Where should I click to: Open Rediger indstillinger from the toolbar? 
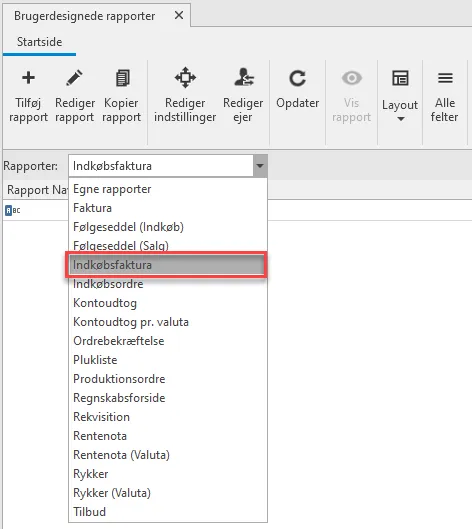click(x=185, y=95)
